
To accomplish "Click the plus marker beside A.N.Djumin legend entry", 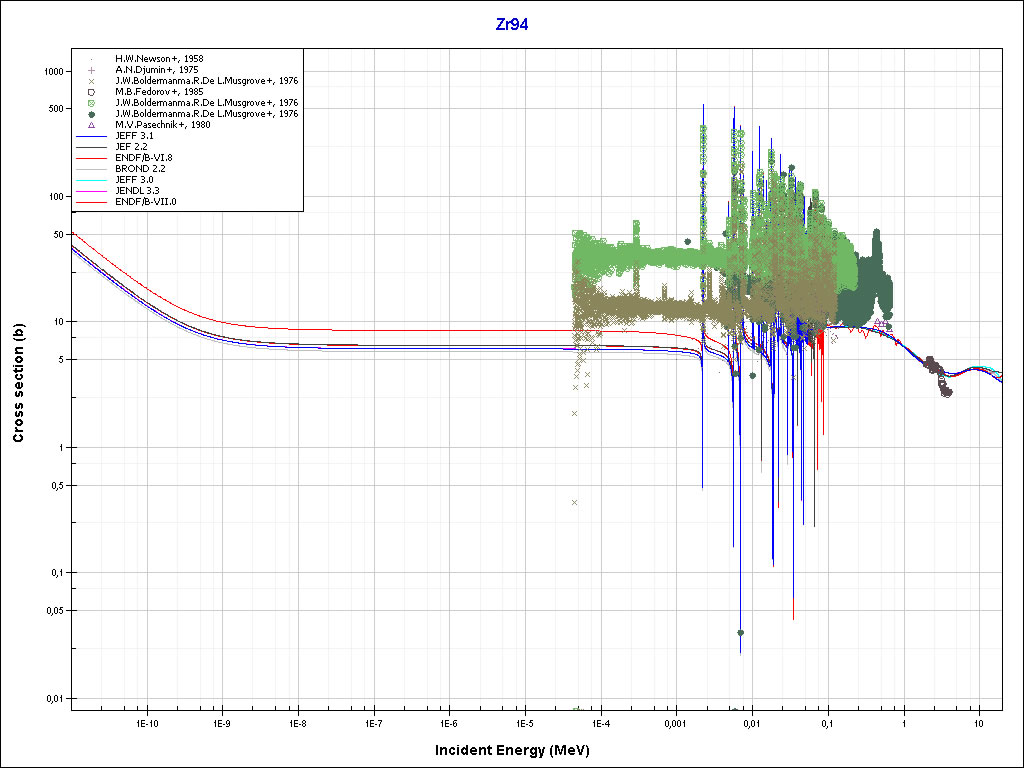I will point(91,70).
